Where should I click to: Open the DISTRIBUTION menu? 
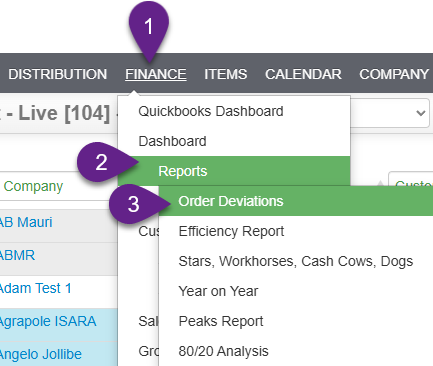tap(57, 74)
